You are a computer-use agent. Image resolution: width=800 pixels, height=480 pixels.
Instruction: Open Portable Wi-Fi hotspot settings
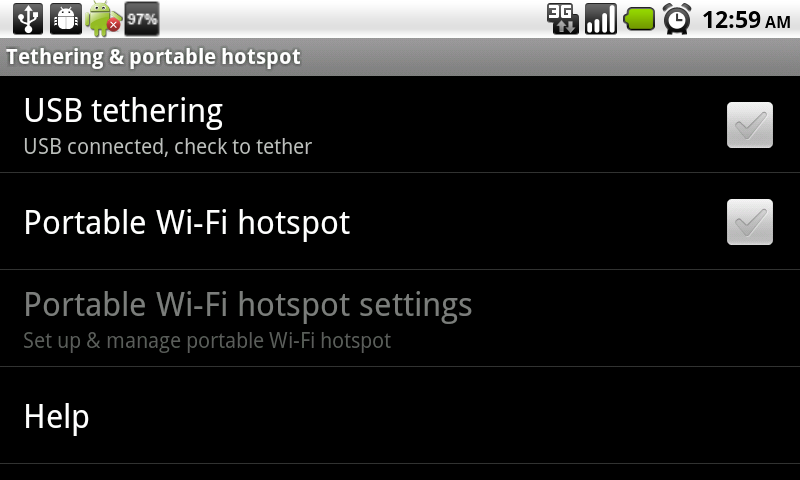pos(400,318)
